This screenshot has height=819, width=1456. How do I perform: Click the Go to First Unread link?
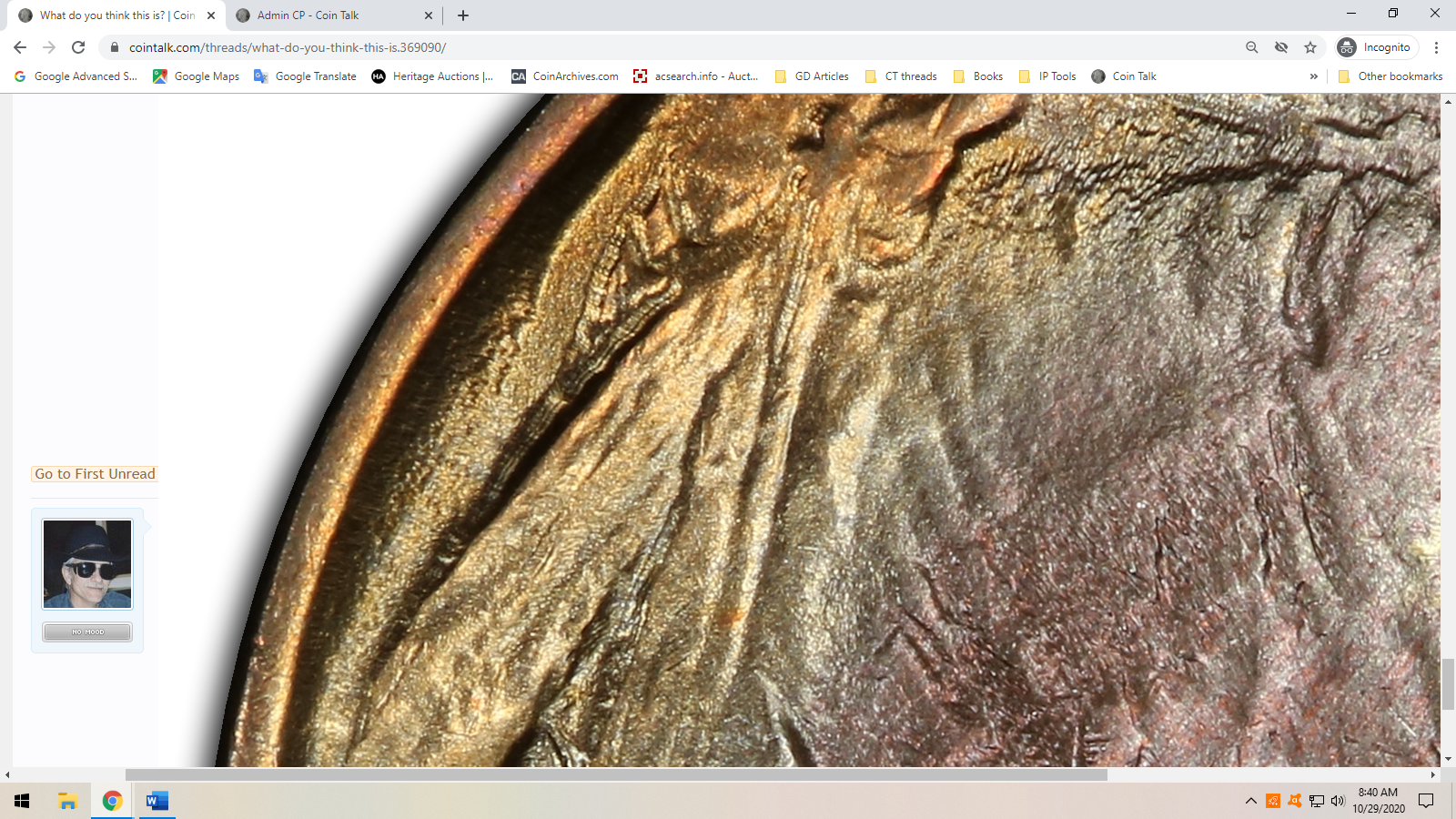(x=95, y=473)
